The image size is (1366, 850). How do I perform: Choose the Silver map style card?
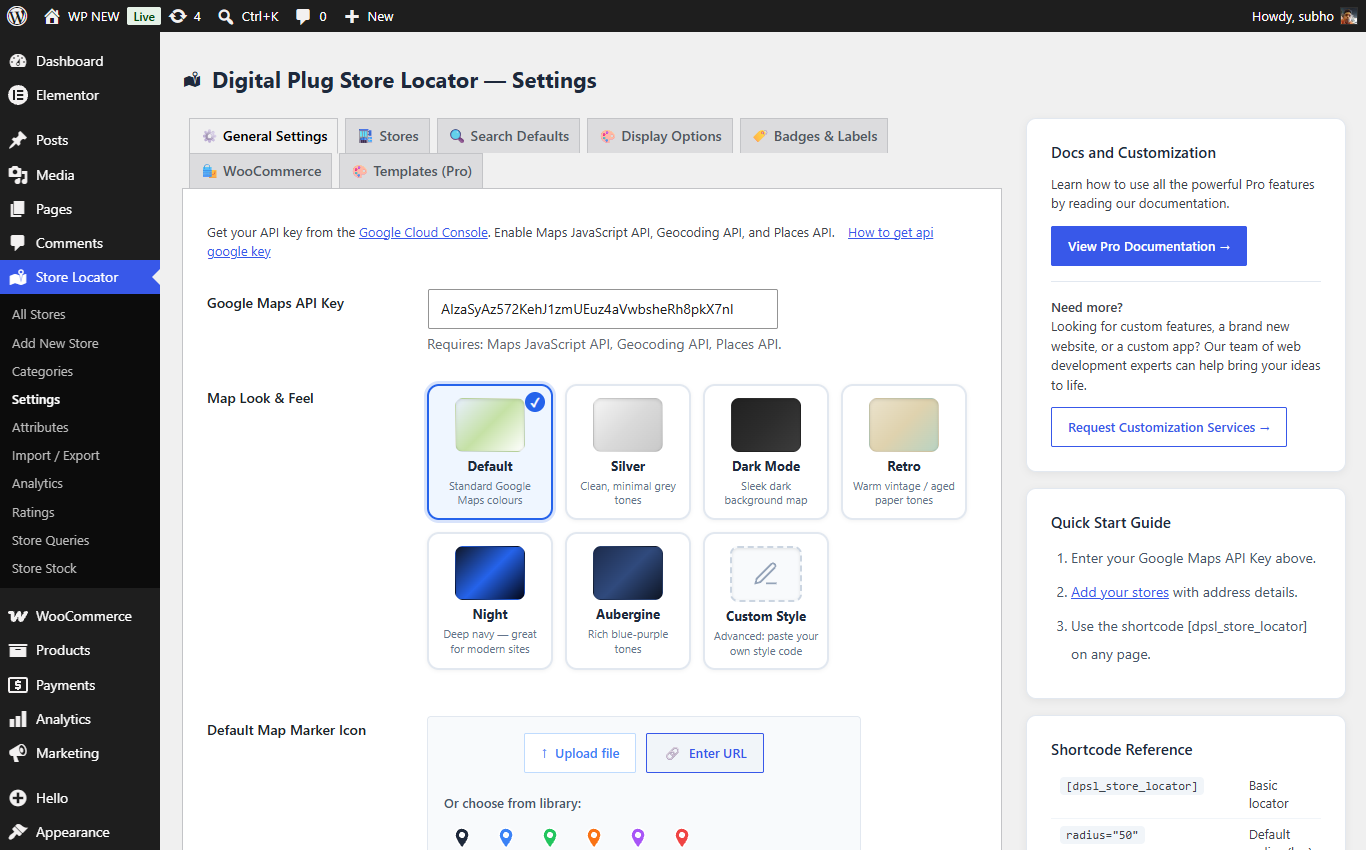point(628,452)
